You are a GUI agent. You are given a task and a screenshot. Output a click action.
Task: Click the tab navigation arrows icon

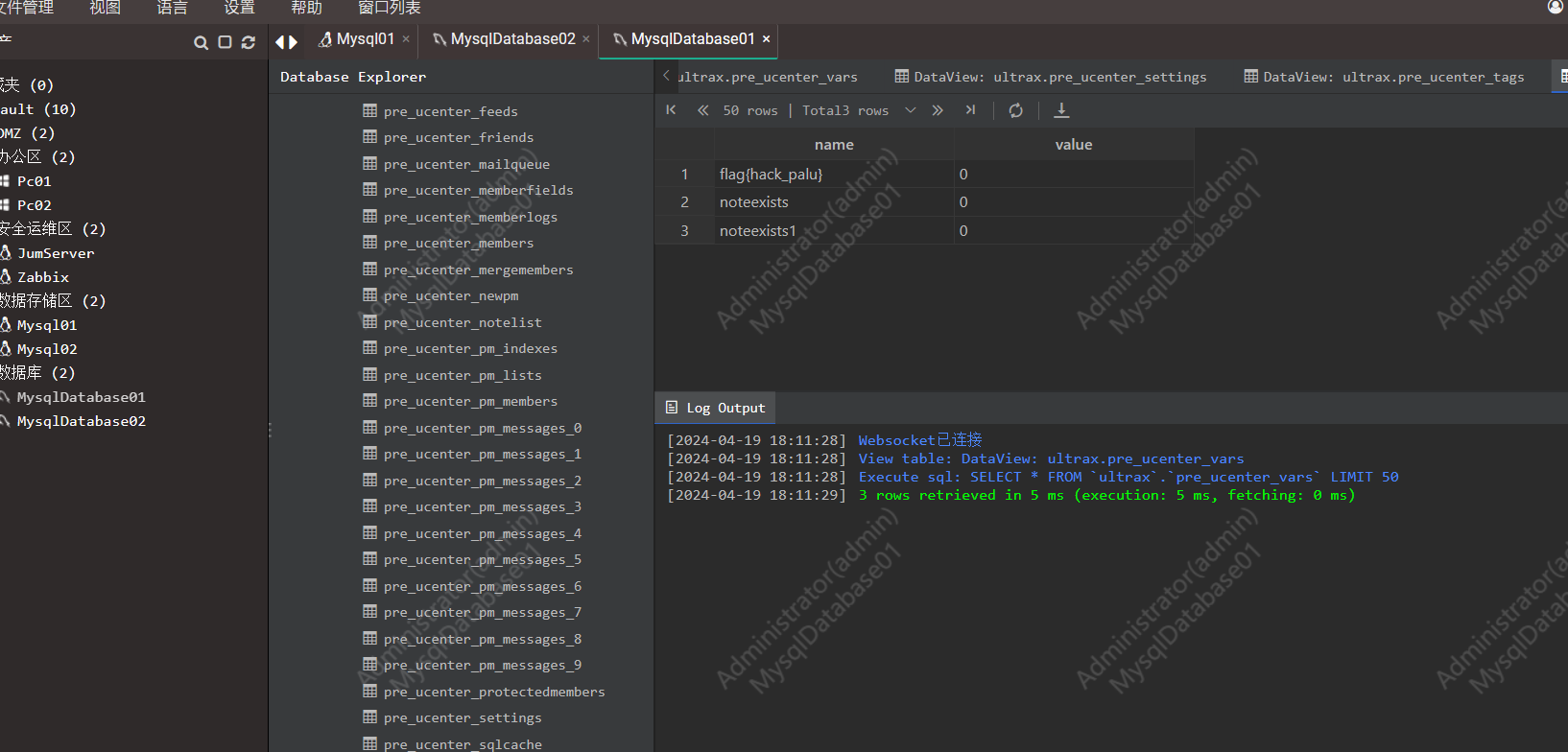tap(286, 41)
